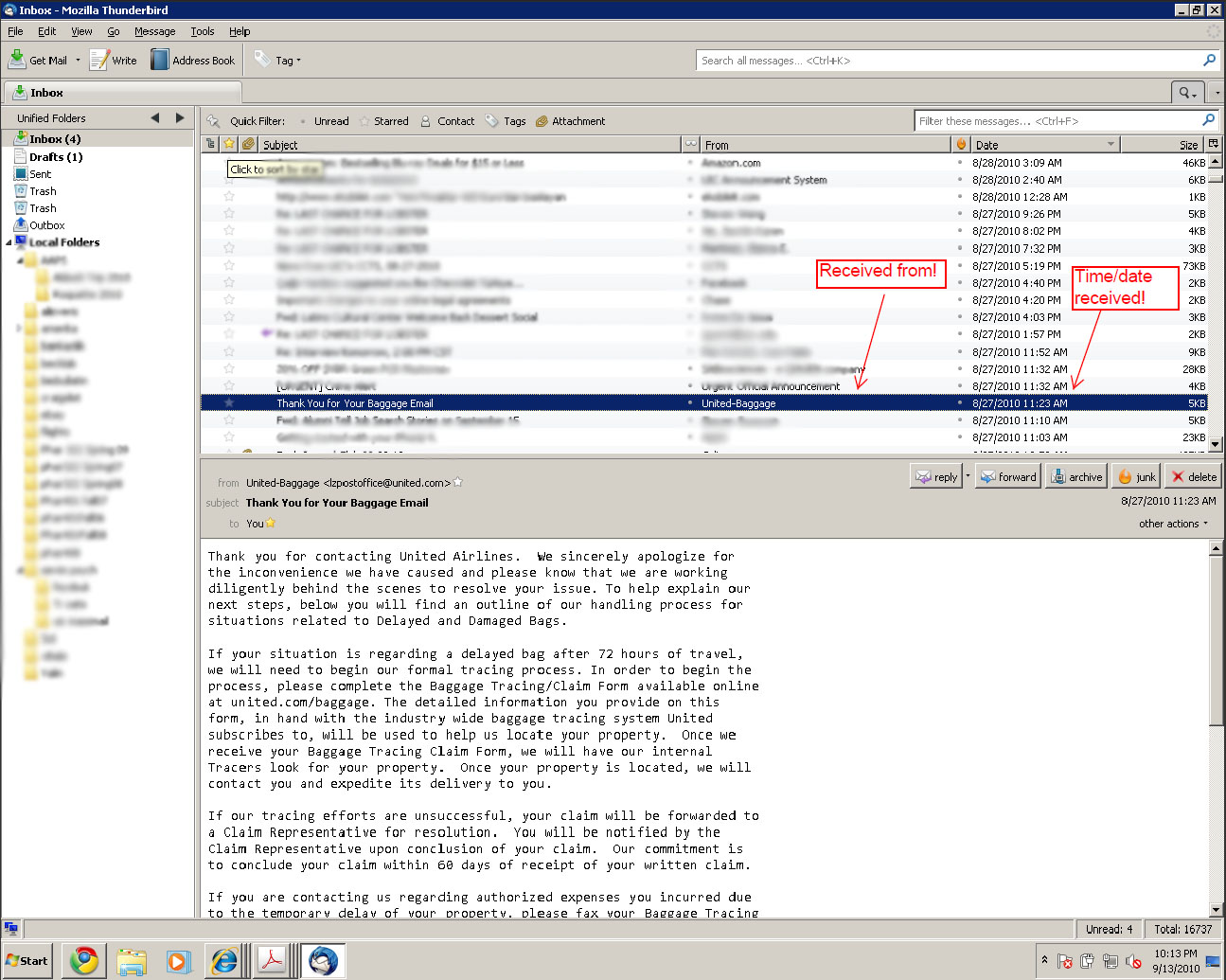Open Windows Explorer folder icon in taskbar
The height and width of the screenshot is (980, 1226).
coord(132,960)
